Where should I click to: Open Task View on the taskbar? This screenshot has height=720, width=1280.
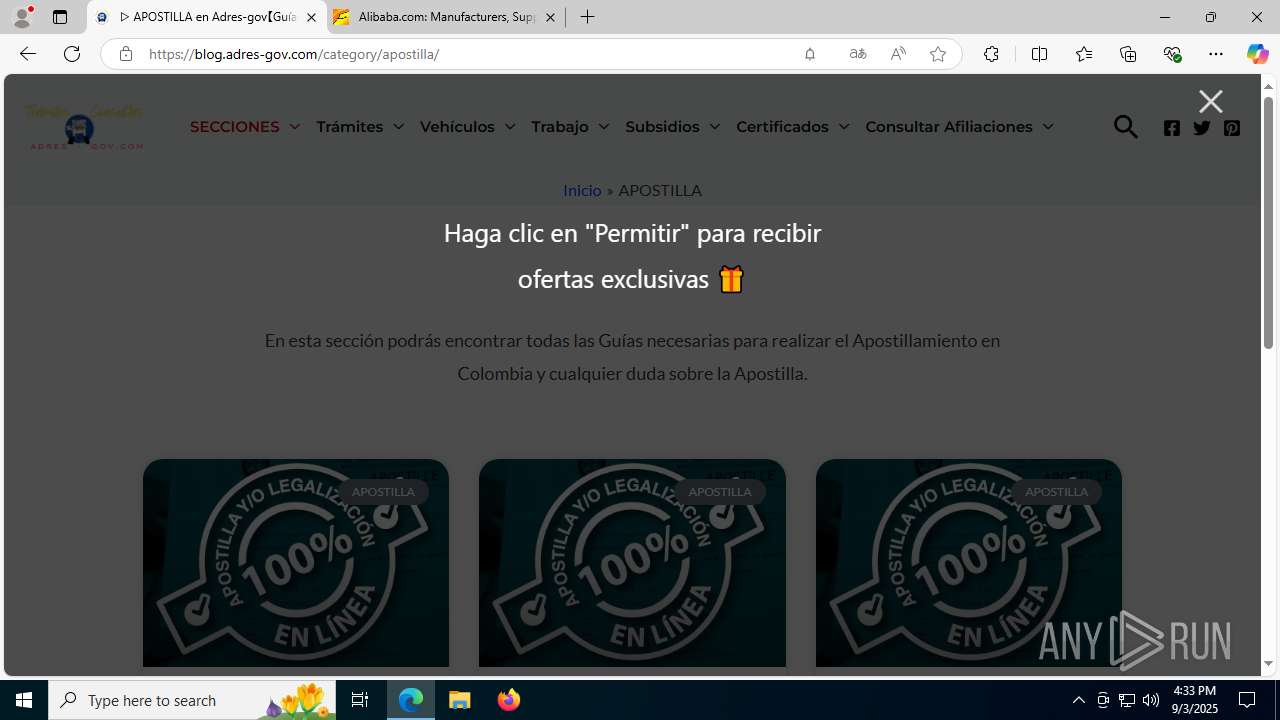point(360,700)
